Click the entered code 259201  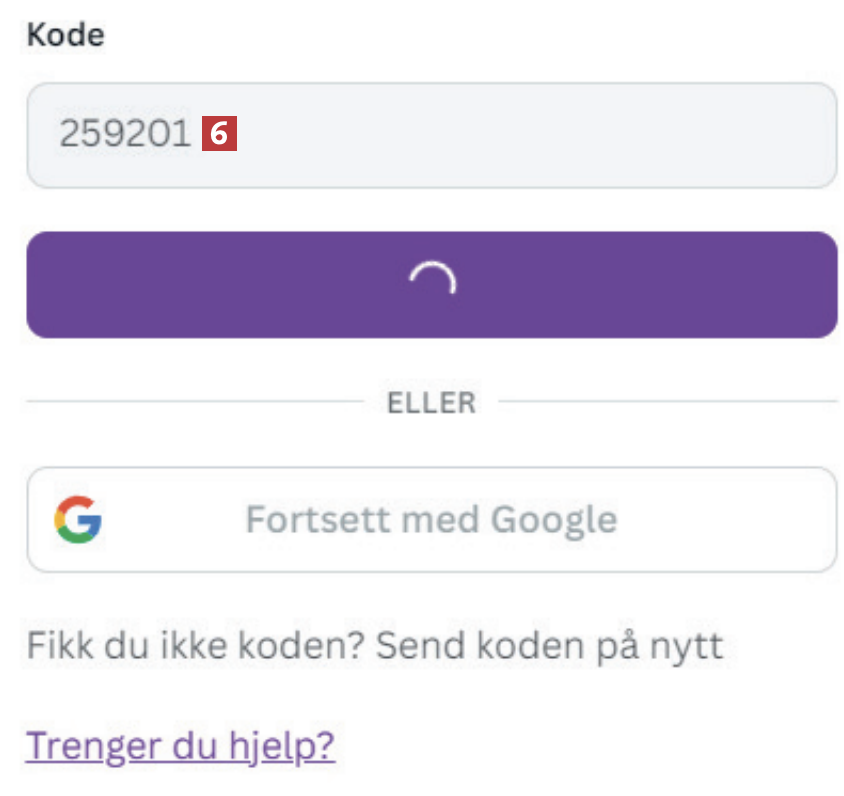pos(125,134)
